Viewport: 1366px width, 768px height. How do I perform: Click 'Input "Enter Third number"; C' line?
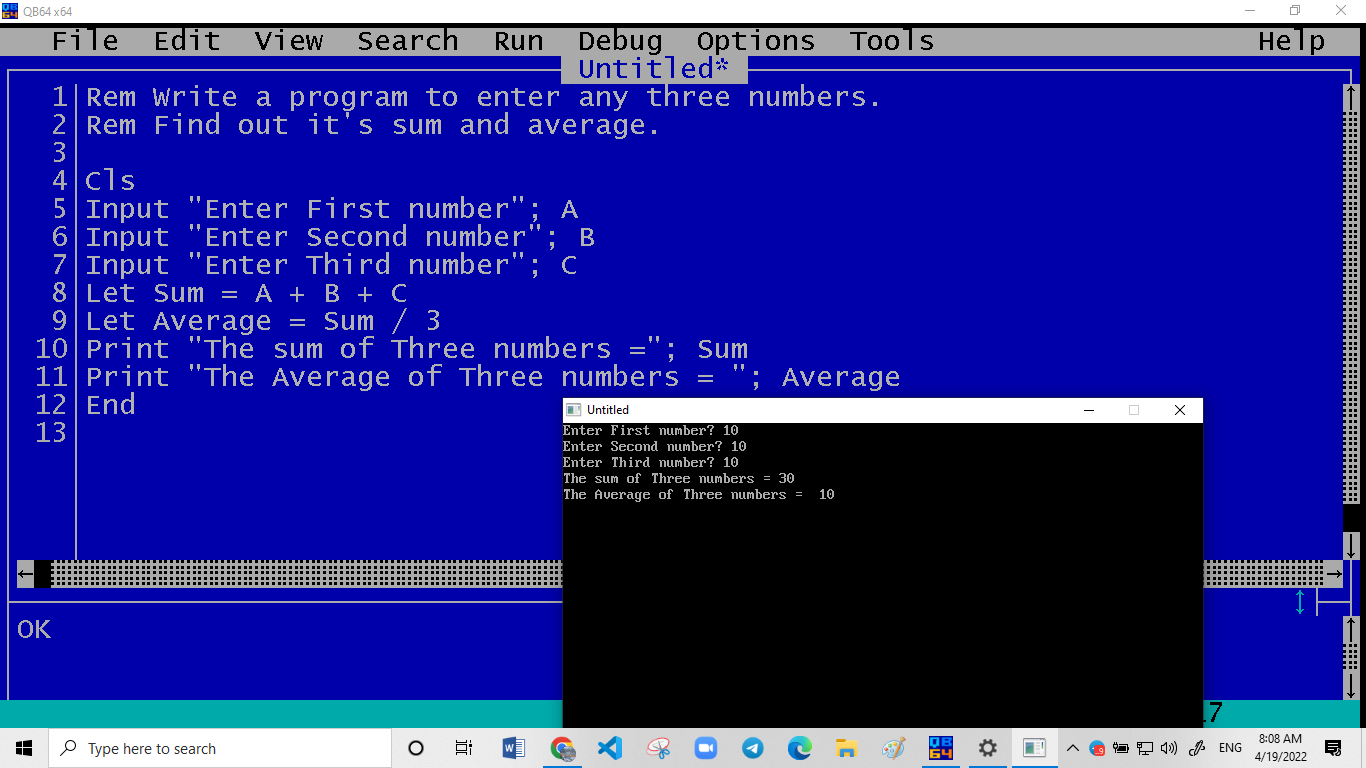(x=331, y=265)
